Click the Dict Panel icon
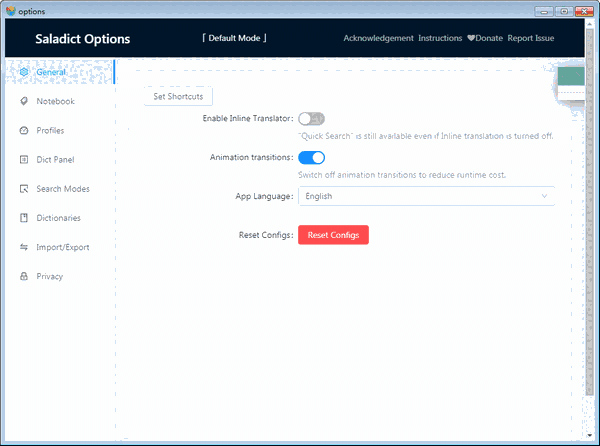Viewport: 600px width, 446px height. 24,159
